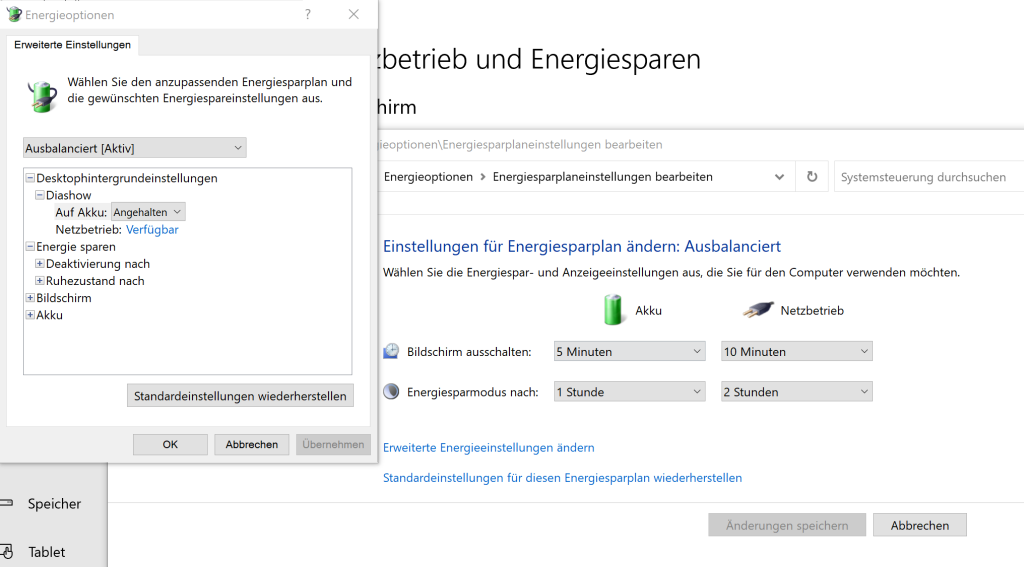Click the green Akku battery icon
1024x567 pixels.
pos(613,310)
